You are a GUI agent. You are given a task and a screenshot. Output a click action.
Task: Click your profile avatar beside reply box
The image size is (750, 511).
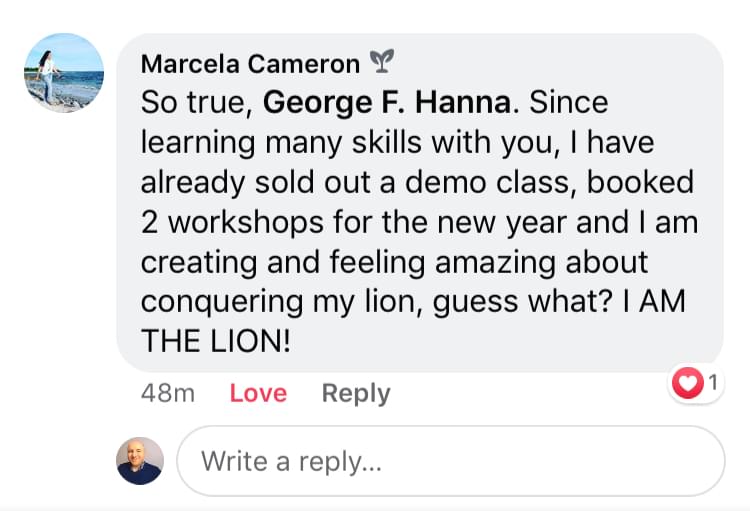[x=140, y=461]
